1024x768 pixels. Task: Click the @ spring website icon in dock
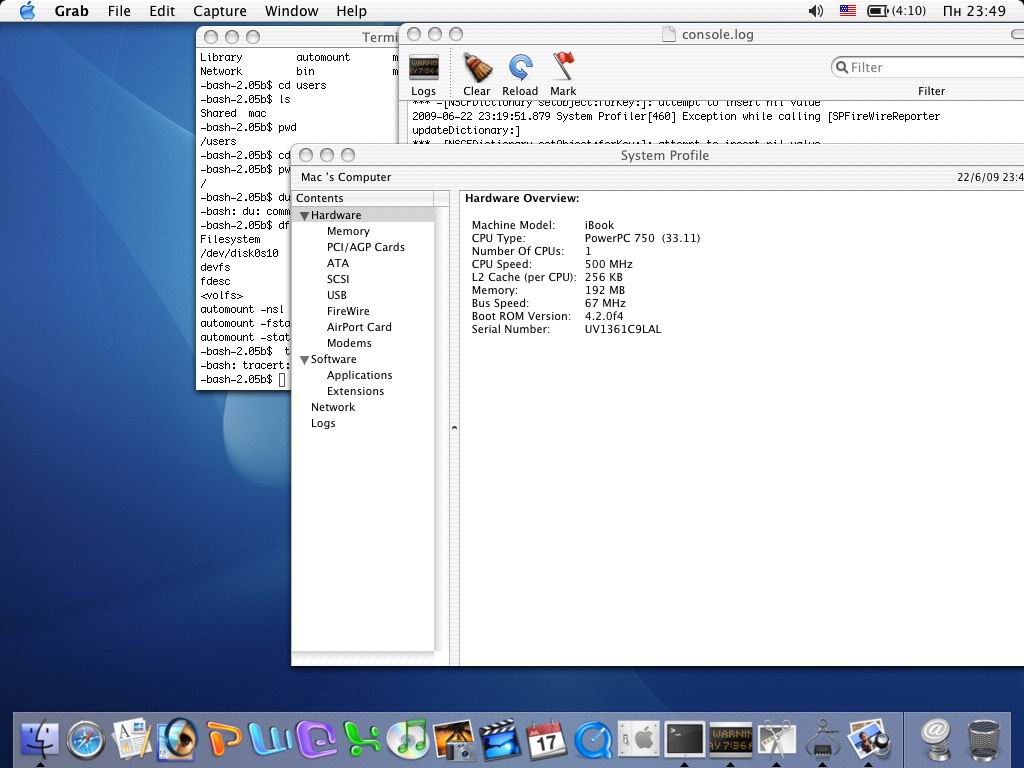click(x=935, y=739)
